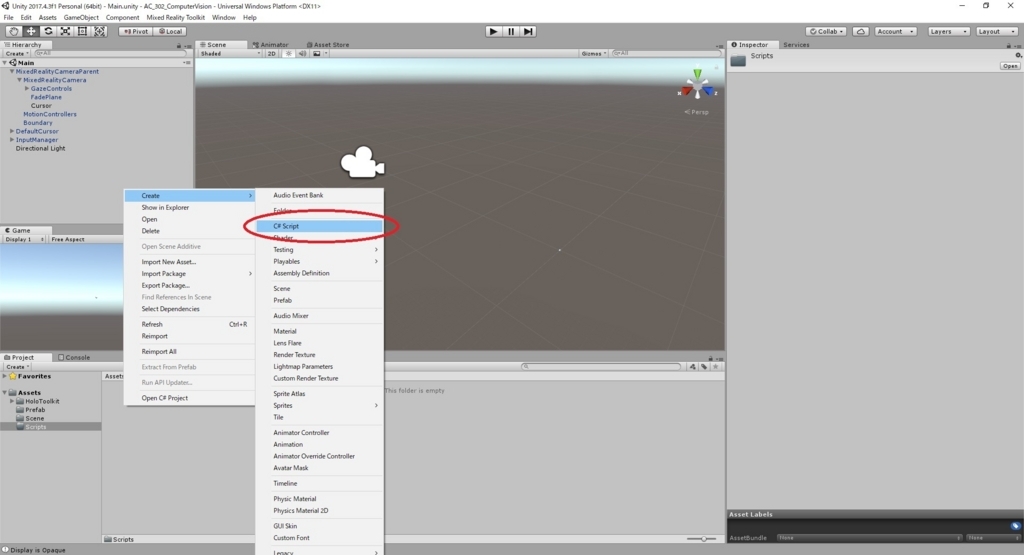Viewport: 1024px width, 555px height.
Task: Toggle Local handle rotation button
Action: (x=170, y=31)
